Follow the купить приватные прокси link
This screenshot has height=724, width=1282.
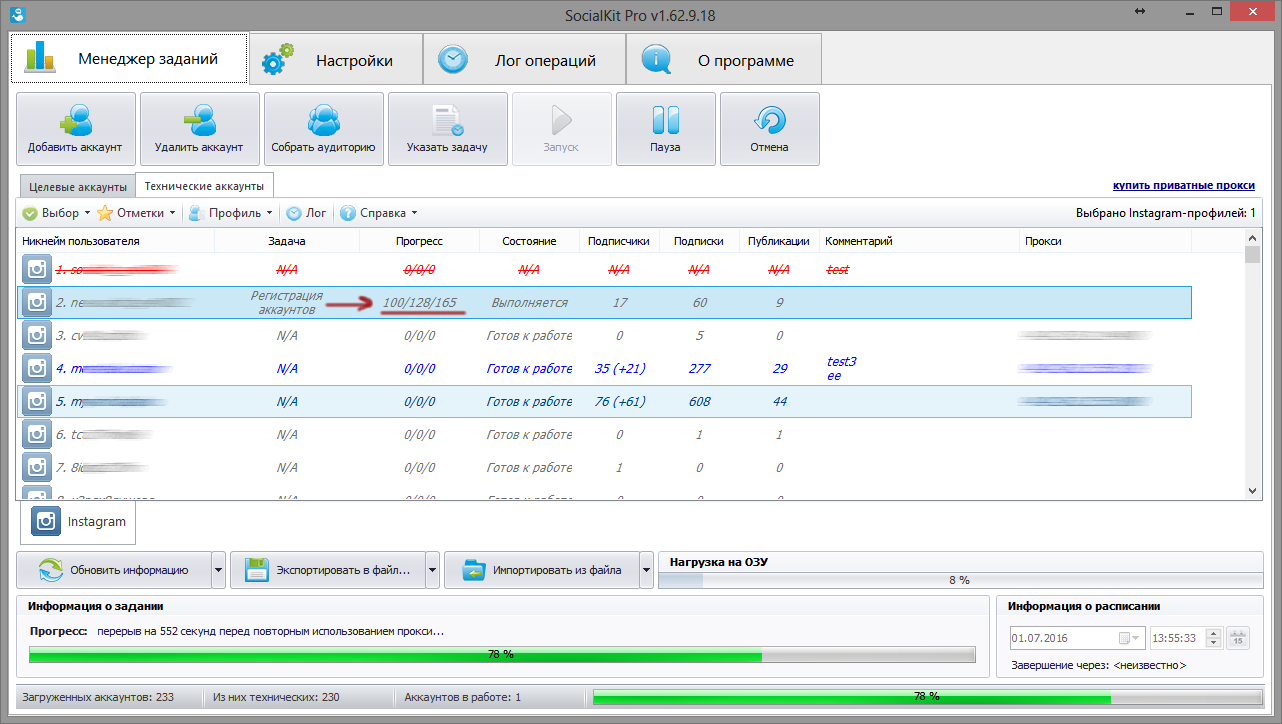[1184, 186]
